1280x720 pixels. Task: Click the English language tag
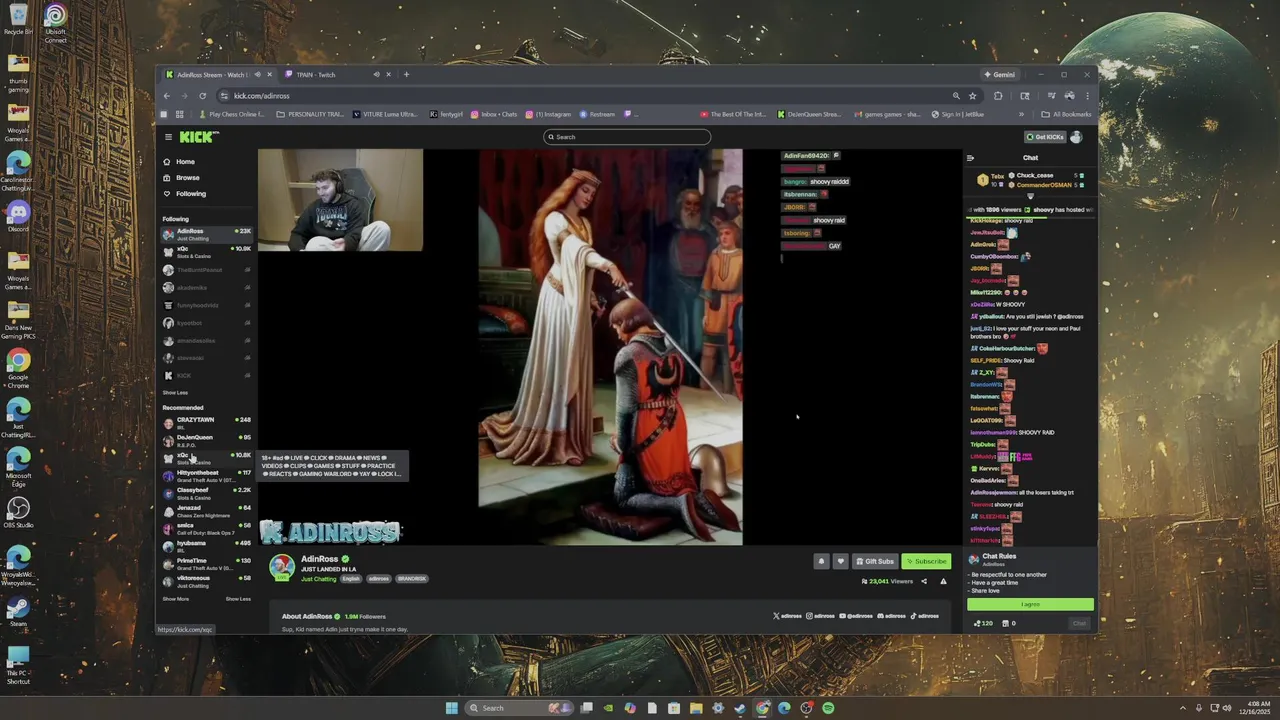coord(351,579)
